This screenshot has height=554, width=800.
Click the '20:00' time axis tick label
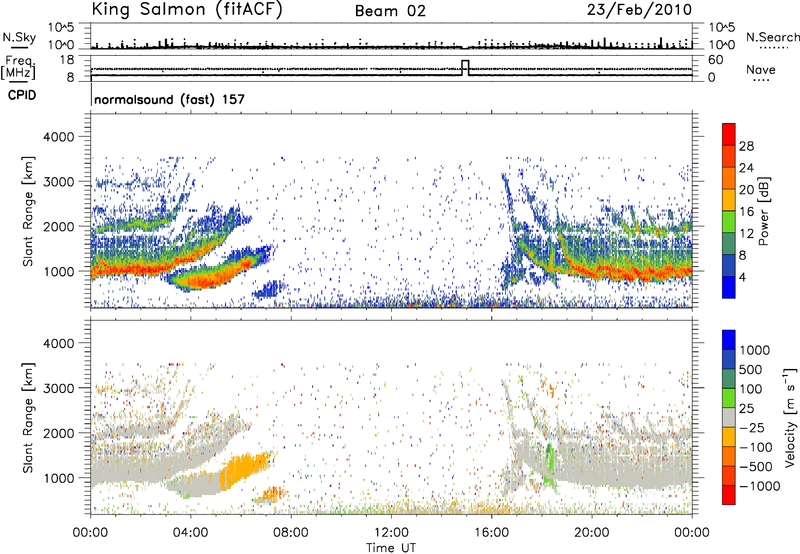pos(591,532)
